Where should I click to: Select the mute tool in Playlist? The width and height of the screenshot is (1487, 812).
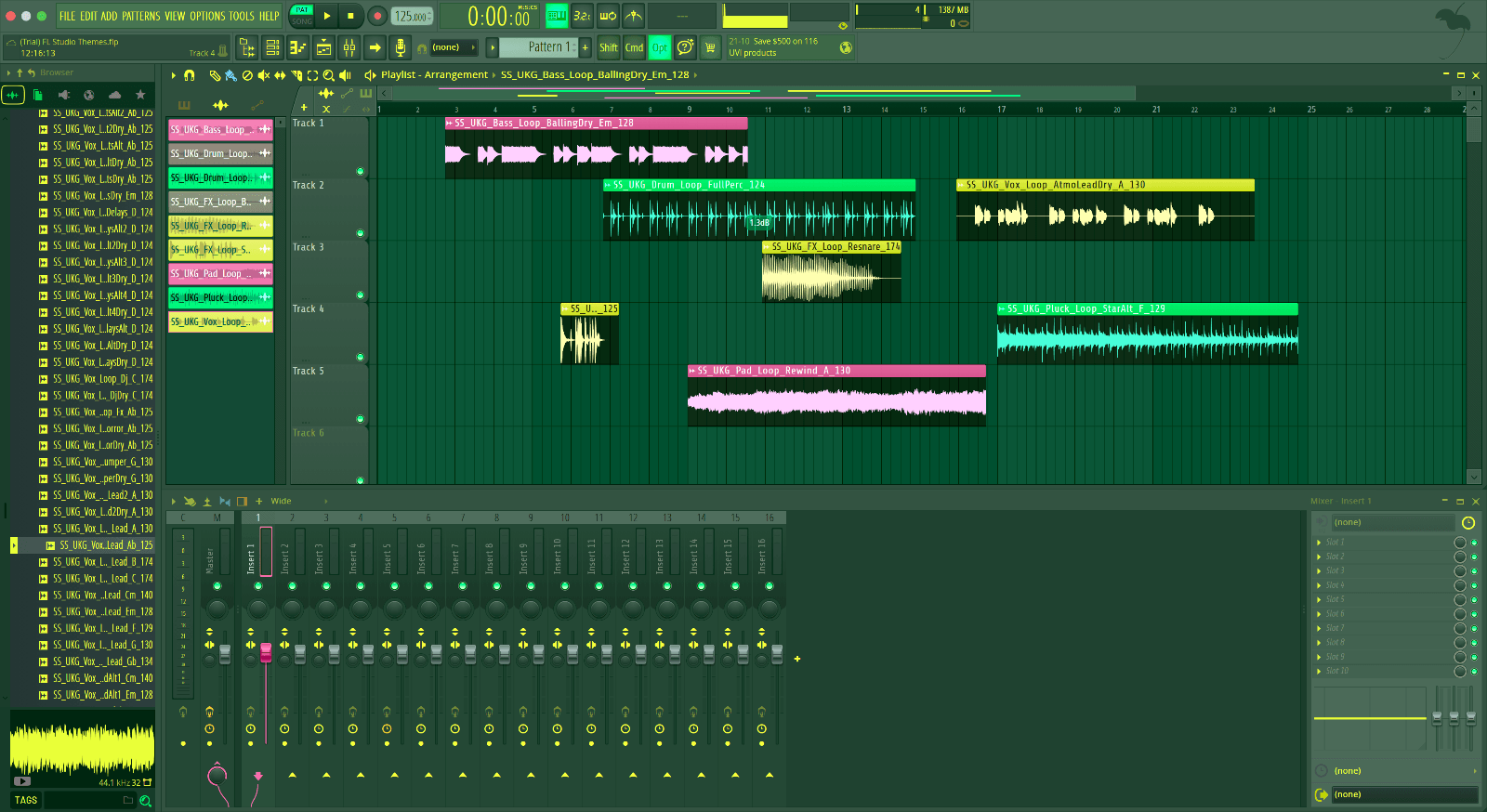pos(264,75)
